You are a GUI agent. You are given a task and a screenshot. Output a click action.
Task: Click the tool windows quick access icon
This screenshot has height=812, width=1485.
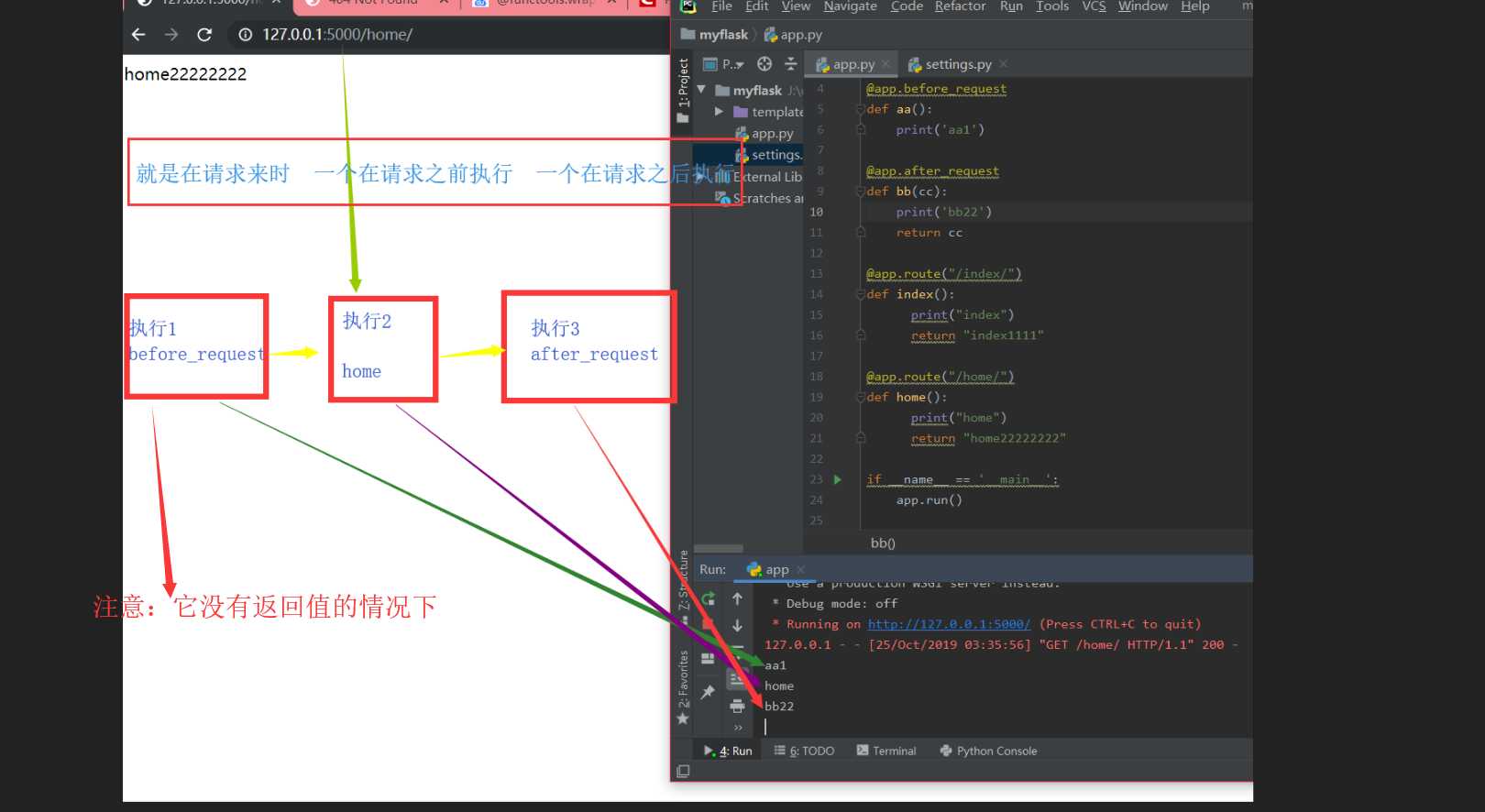[683, 772]
